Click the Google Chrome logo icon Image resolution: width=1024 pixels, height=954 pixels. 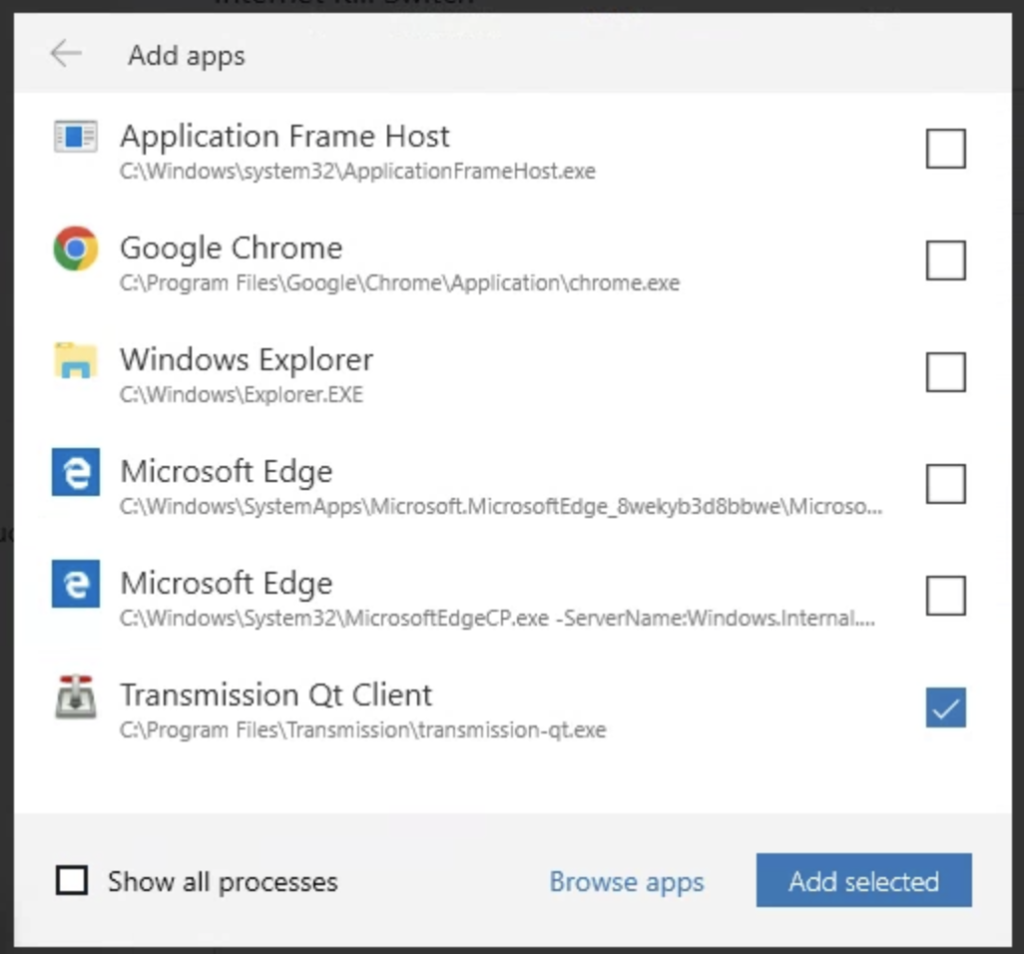pos(76,248)
